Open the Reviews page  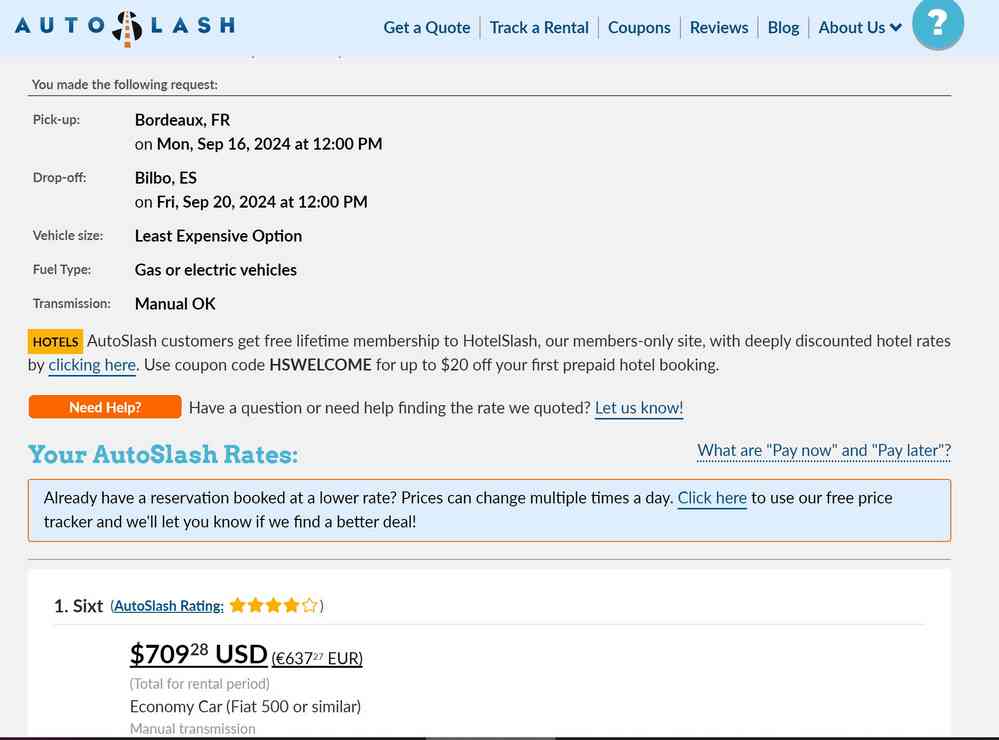click(x=719, y=27)
